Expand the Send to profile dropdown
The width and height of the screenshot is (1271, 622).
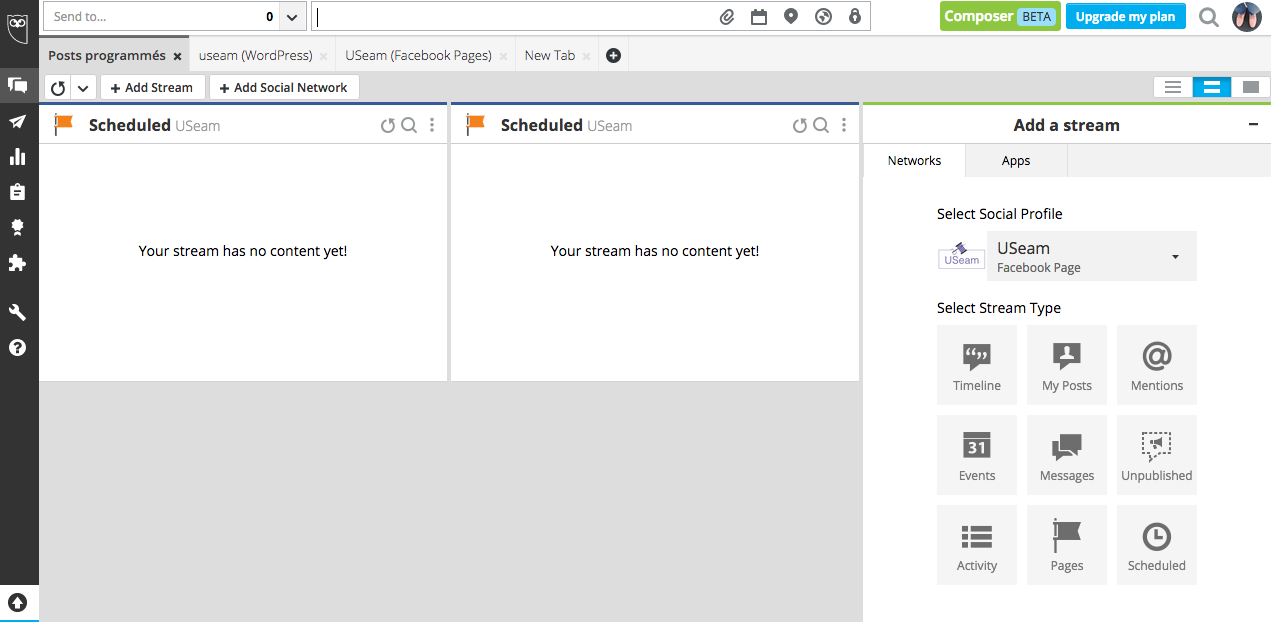(x=291, y=17)
